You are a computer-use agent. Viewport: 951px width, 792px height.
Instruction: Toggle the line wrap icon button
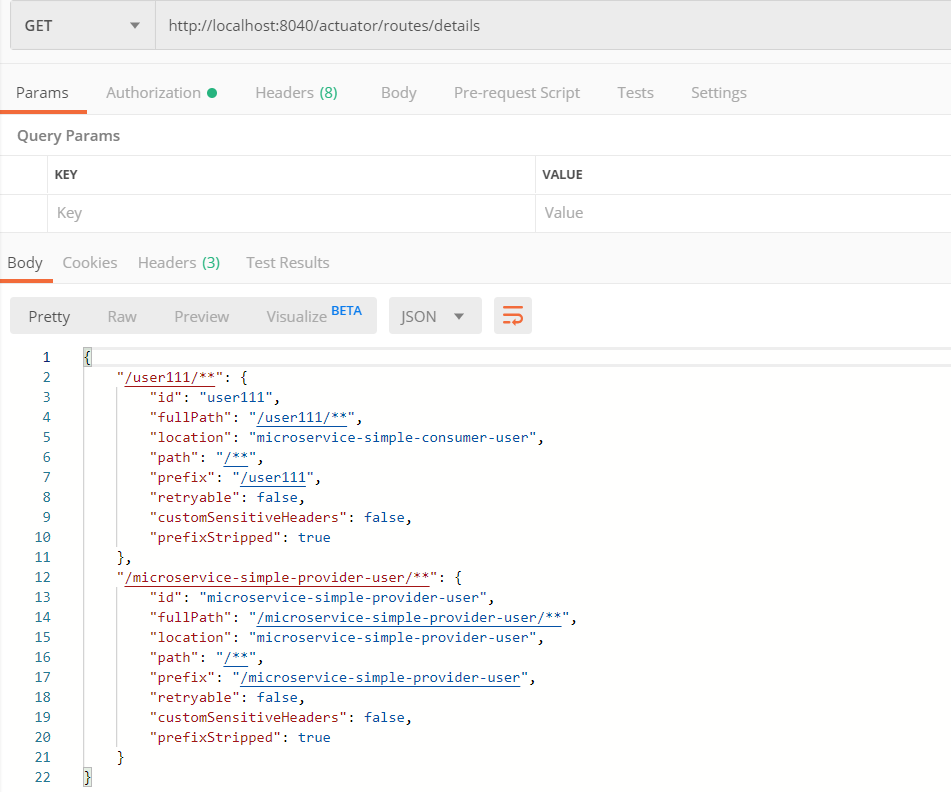click(x=512, y=315)
